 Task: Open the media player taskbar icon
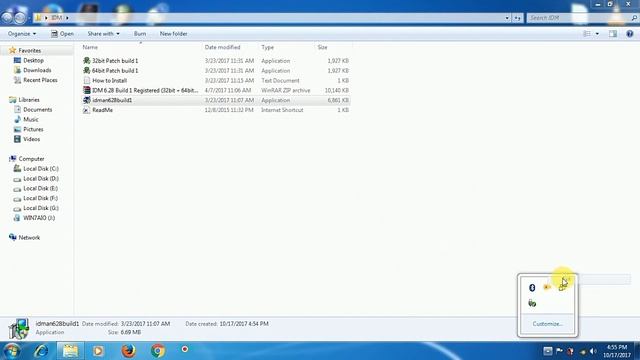[98, 351]
